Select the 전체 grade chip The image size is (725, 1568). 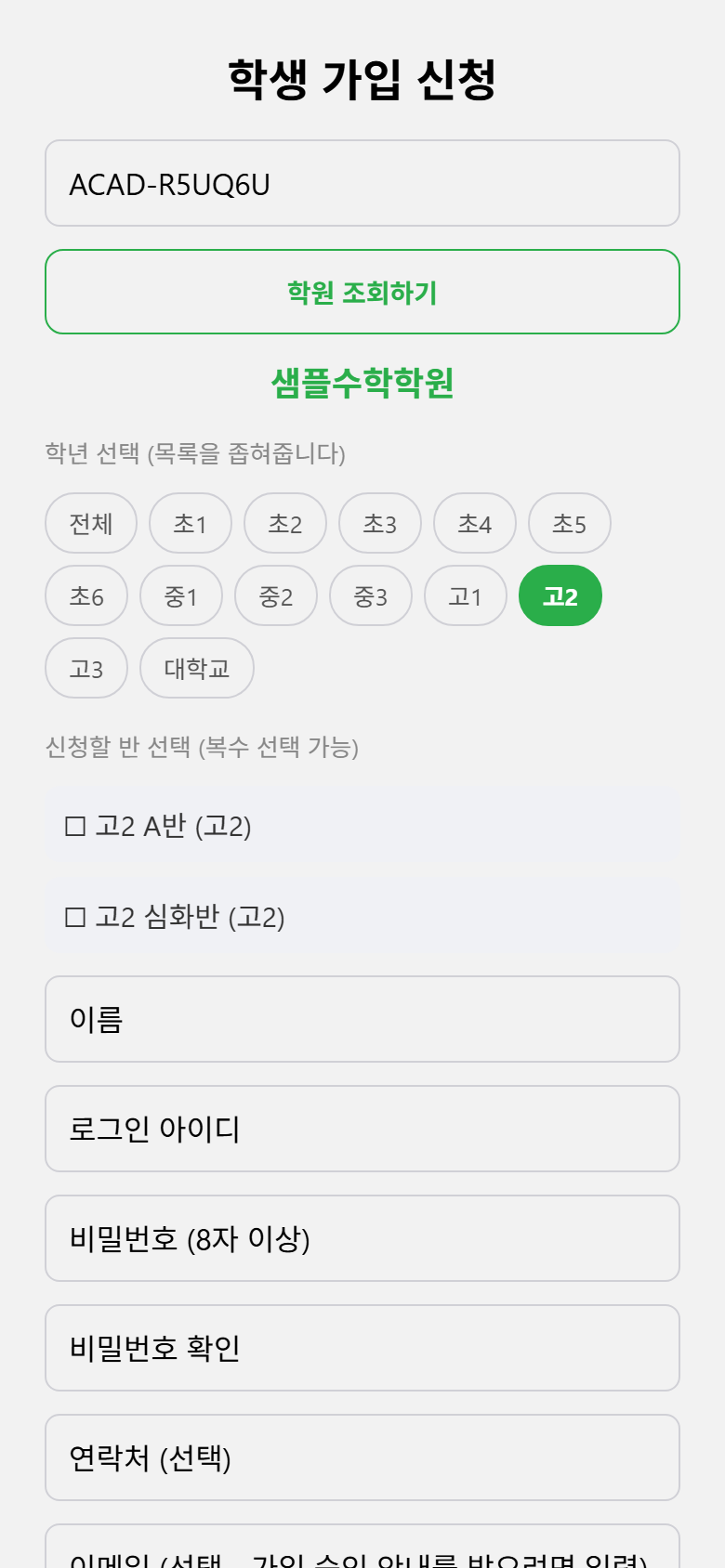click(91, 523)
